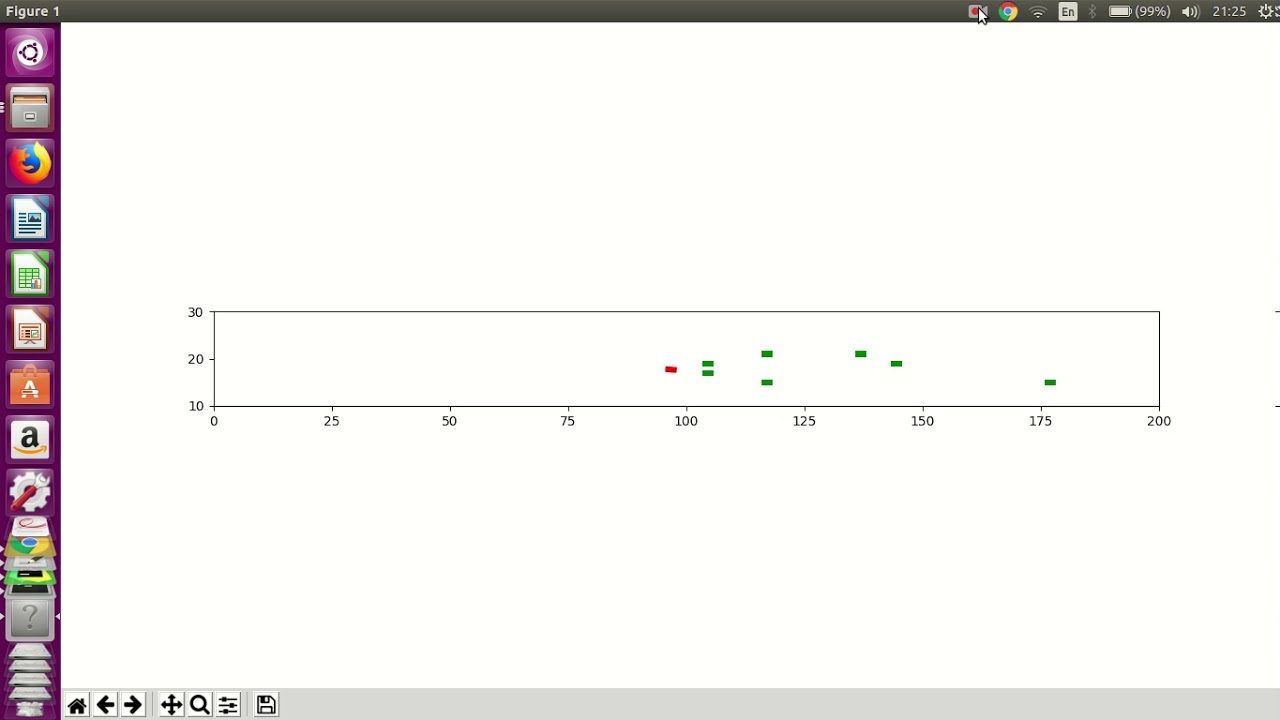Open Files manager from launcher
This screenshot has height=720, width=1280.
pyautogui.click(x=30, y=108)
